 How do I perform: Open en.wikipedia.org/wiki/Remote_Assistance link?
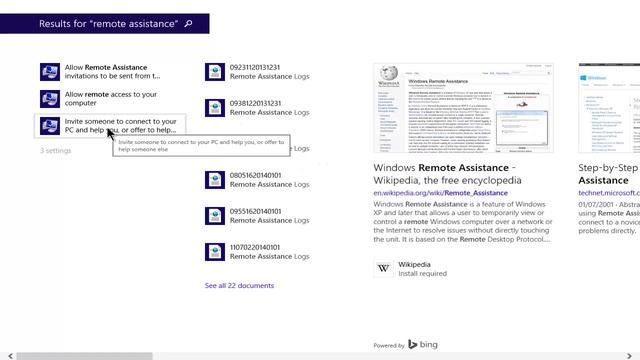440,193
